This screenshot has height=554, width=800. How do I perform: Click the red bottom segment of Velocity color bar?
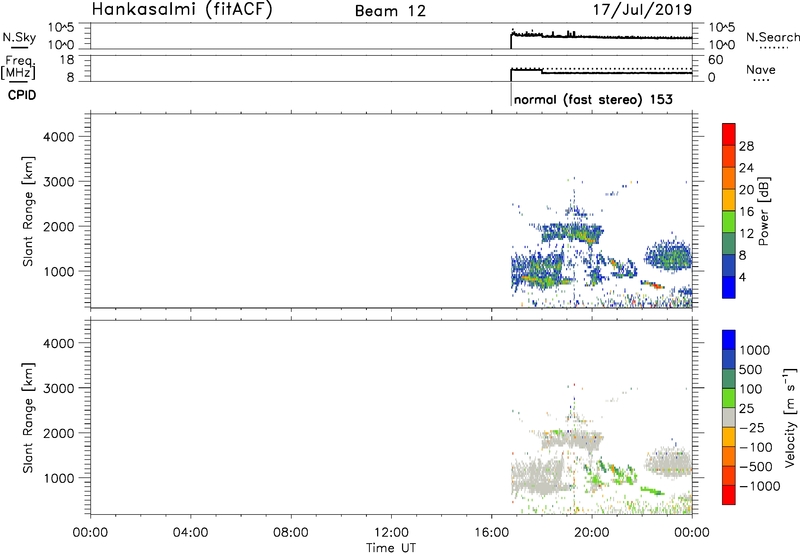pos(729,494)
